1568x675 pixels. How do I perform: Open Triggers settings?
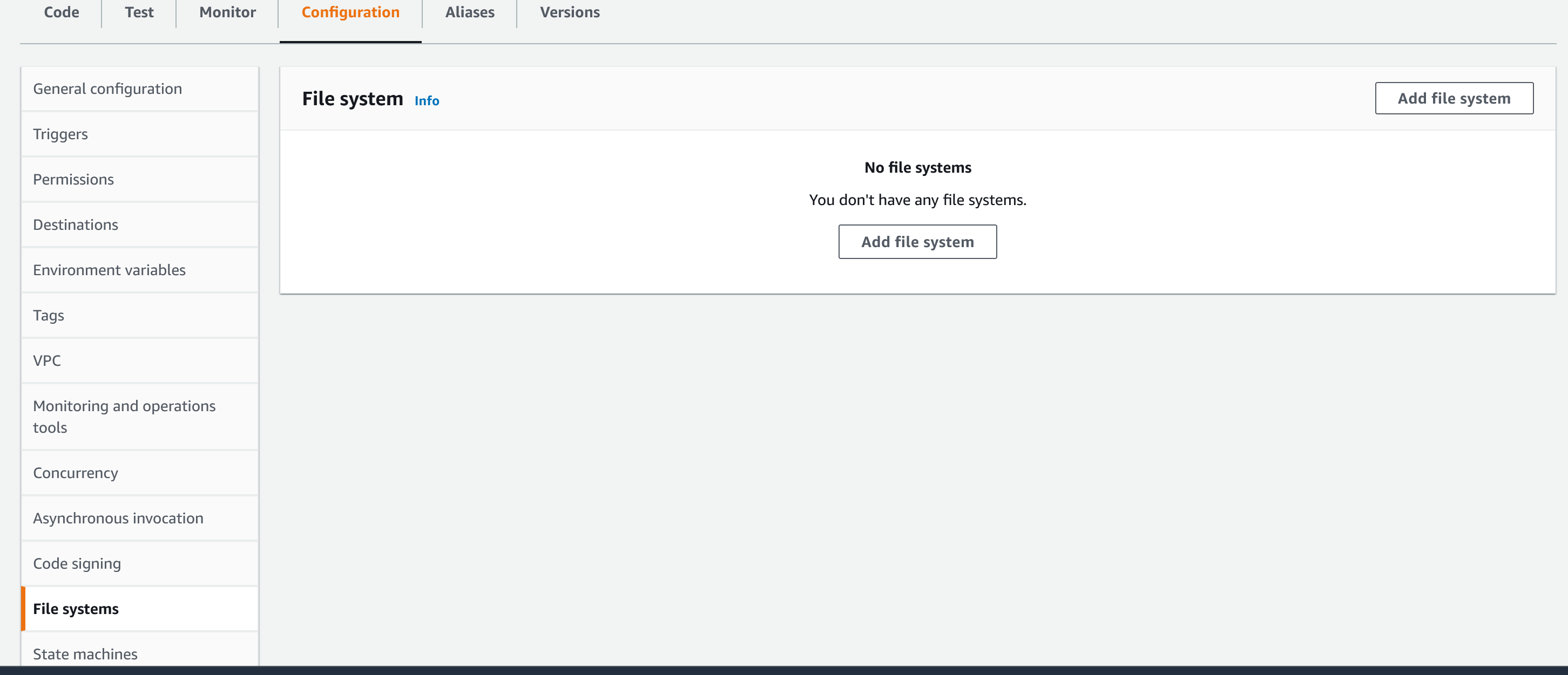[60, 134]
